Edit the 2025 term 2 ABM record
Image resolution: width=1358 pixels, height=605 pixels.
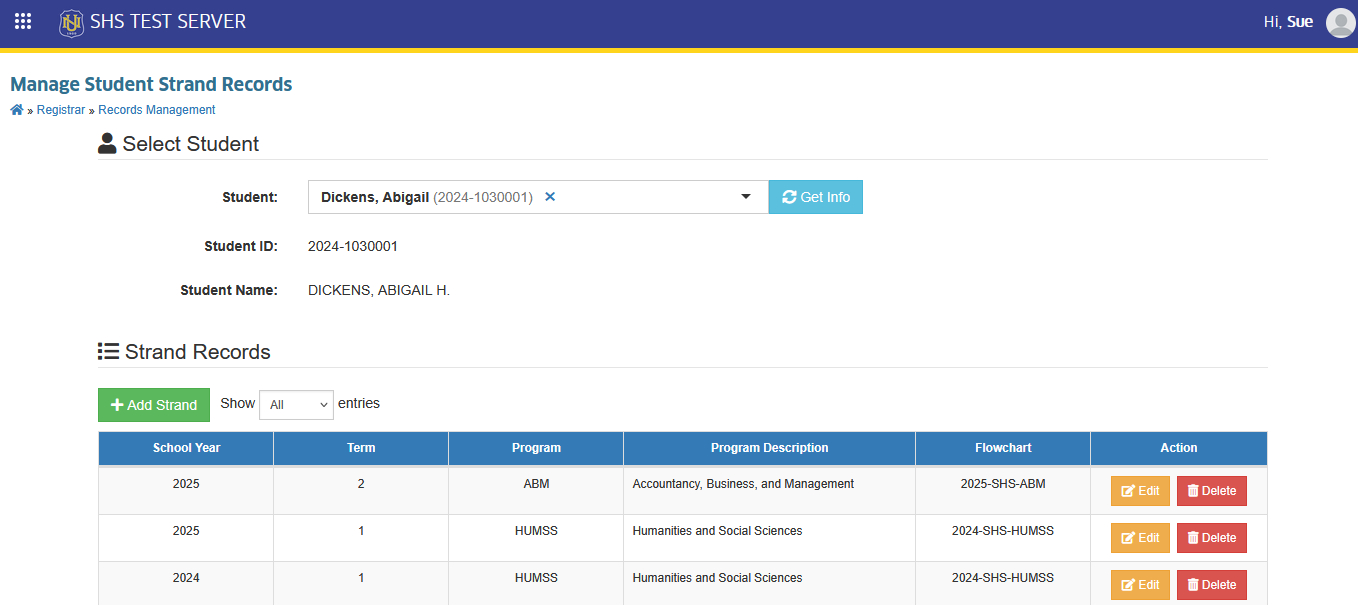coord(1140,491)
